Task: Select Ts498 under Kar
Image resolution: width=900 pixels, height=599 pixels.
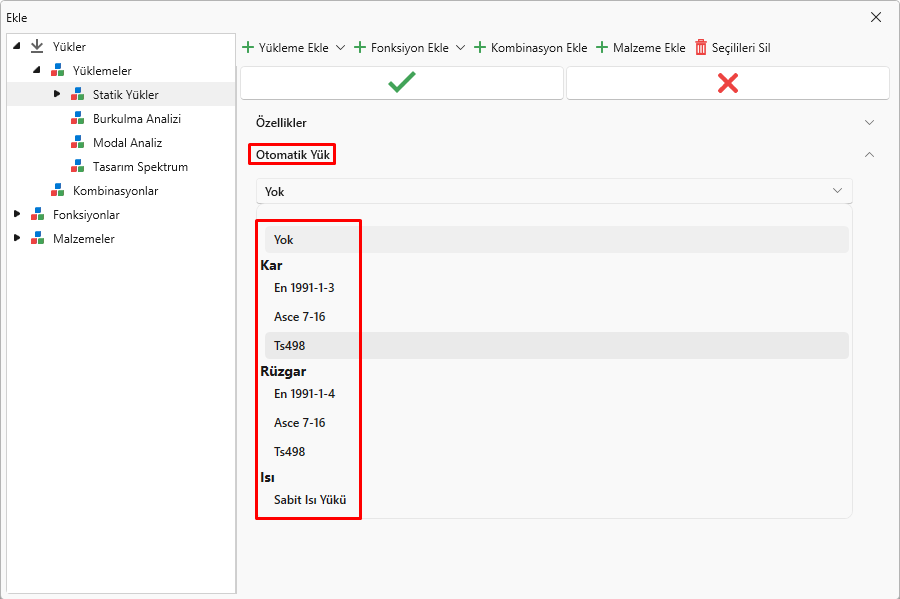Action: (290, 346)
